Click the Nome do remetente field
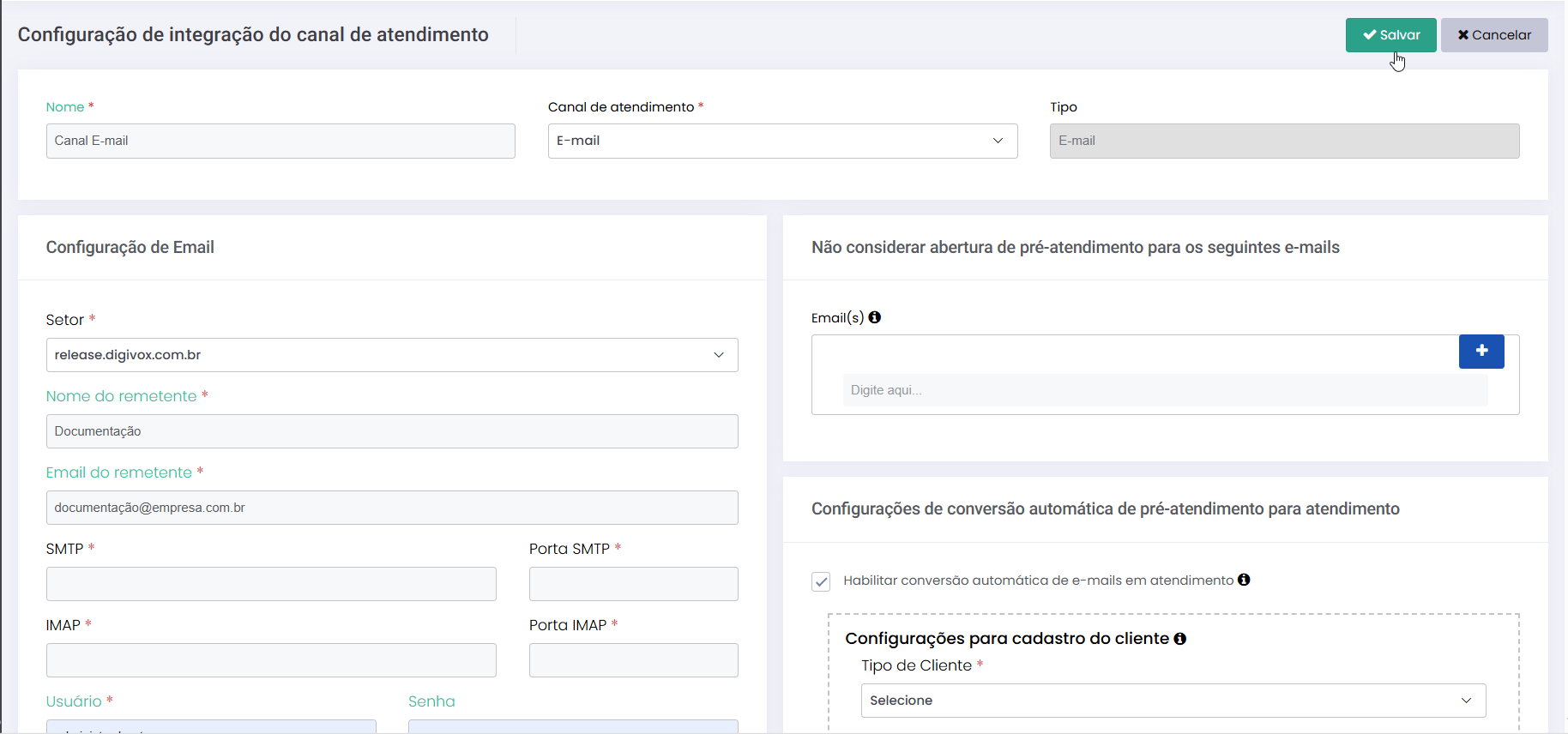 point(391,431)
